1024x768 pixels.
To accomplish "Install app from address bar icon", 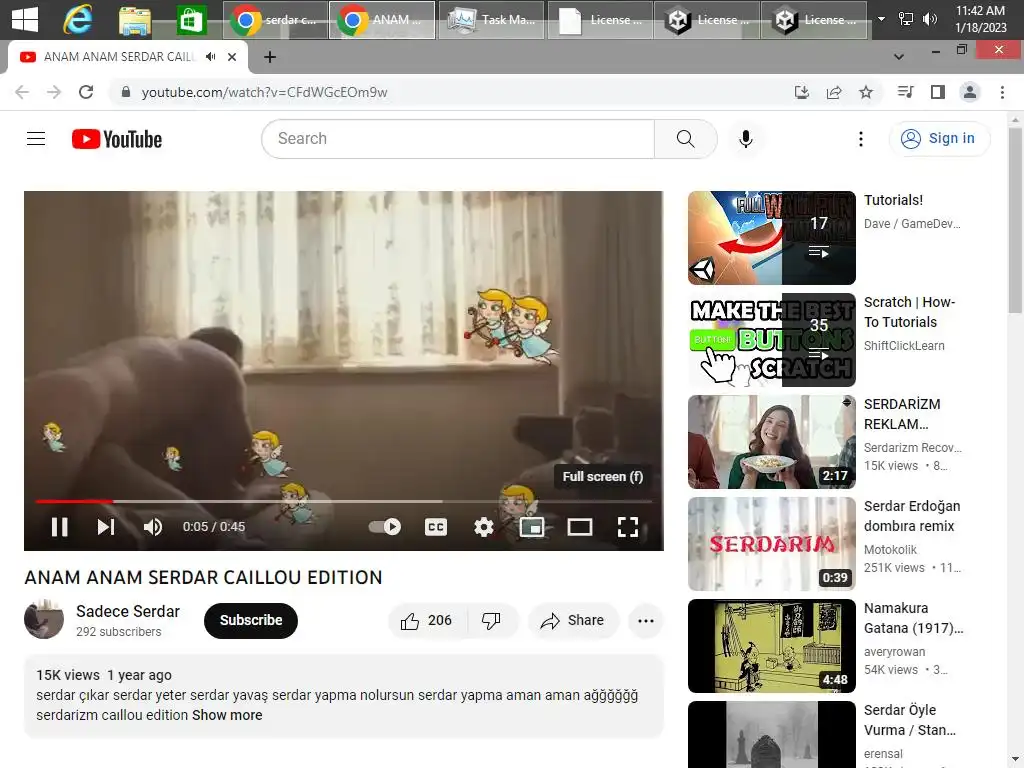I will point(801,92).
